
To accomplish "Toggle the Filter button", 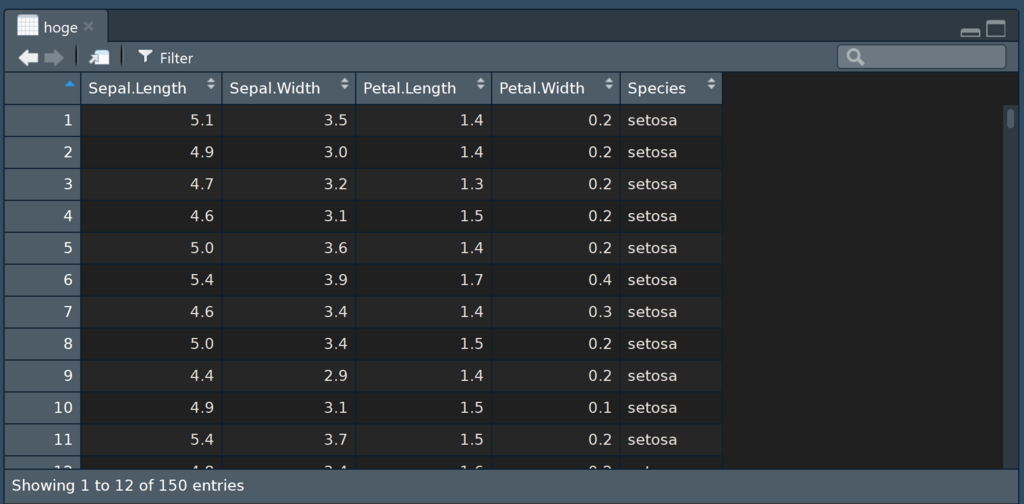I will [x=166, y=58].
